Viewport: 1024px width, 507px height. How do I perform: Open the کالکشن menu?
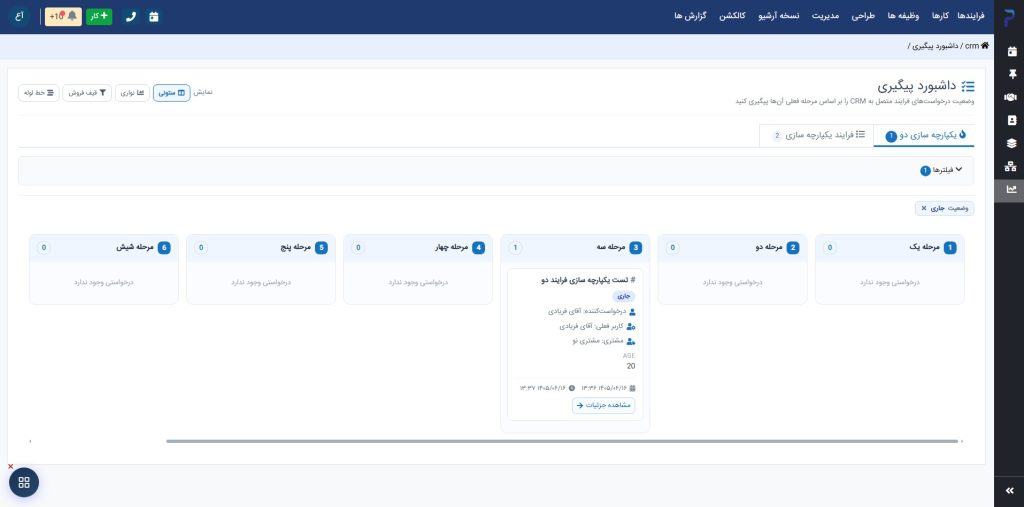click(x=733, y=16)
